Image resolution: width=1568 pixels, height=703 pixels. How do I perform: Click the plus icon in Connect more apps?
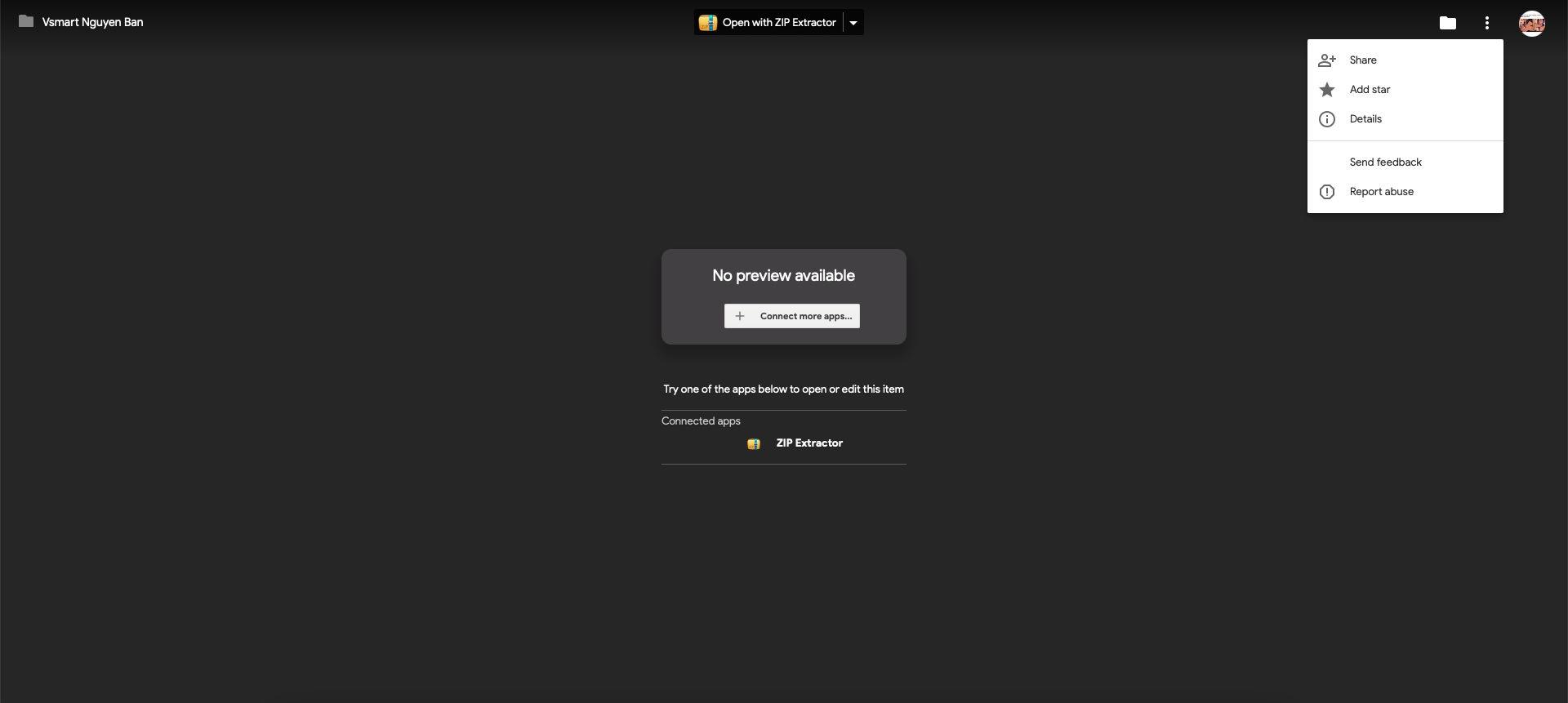click(740, 316)
